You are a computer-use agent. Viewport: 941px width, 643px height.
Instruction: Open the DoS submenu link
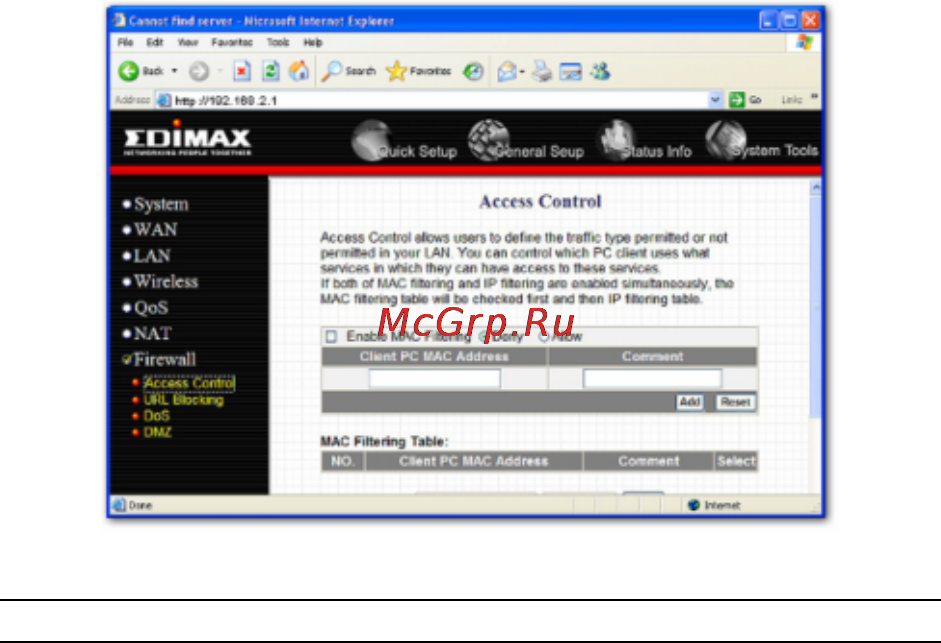click(156, 415)
